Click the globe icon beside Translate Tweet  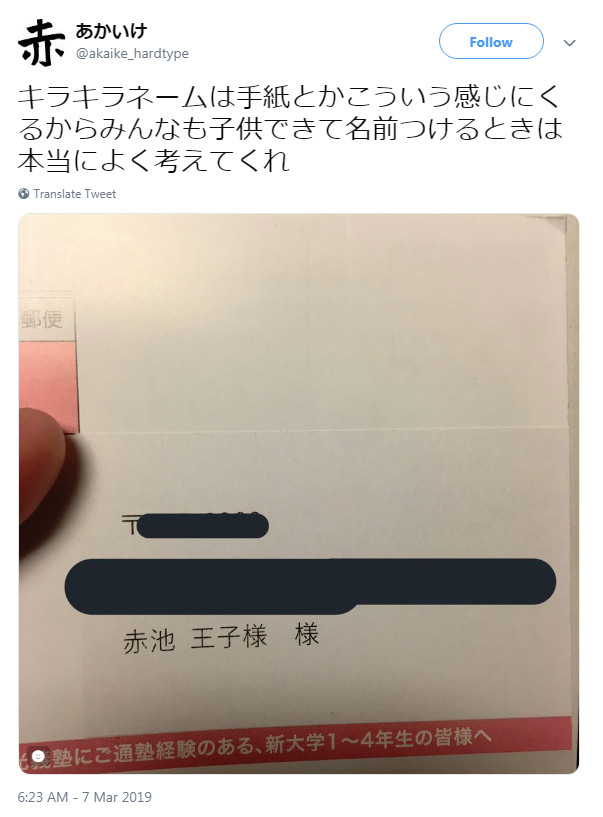point(23,194)
